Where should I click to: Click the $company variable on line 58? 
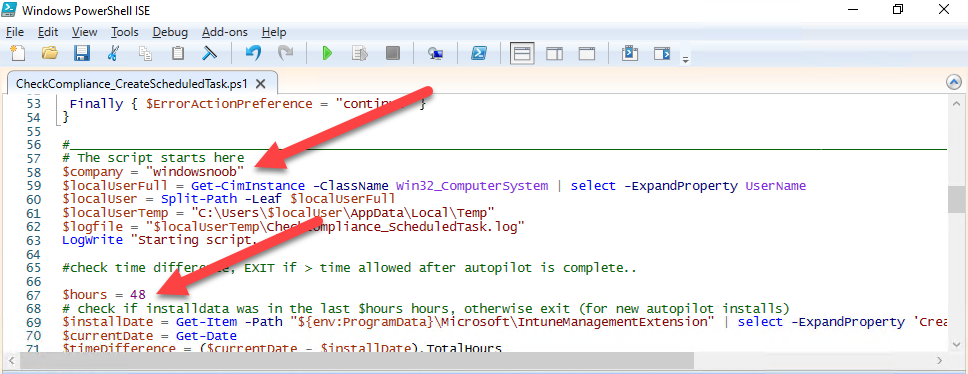[92, 171]
